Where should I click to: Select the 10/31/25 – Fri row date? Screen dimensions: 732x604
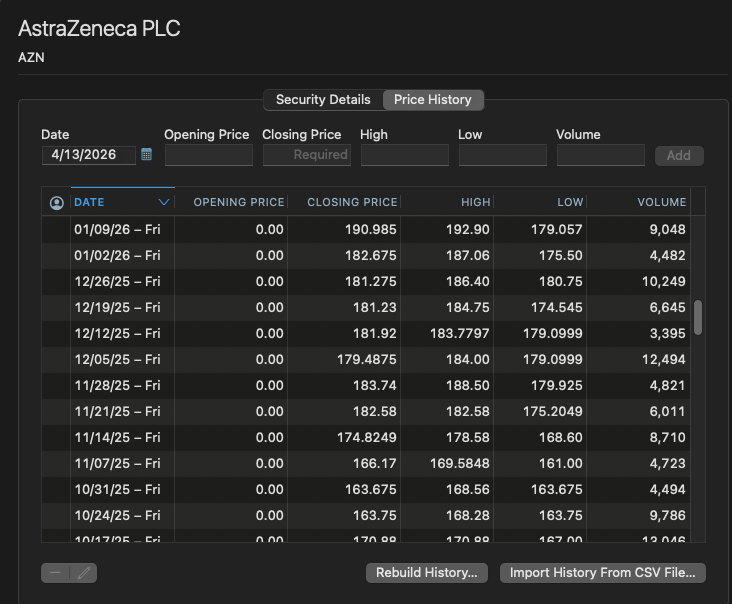(x=117, y=489)
